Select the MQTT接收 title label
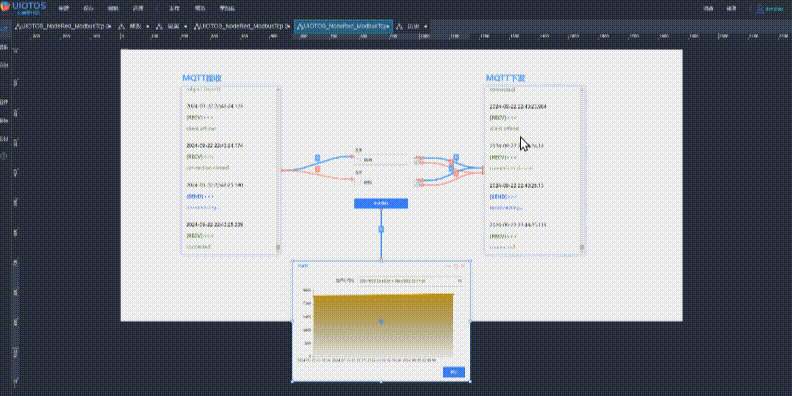Screen dimensions: 792x396 [x=202, y=78]
